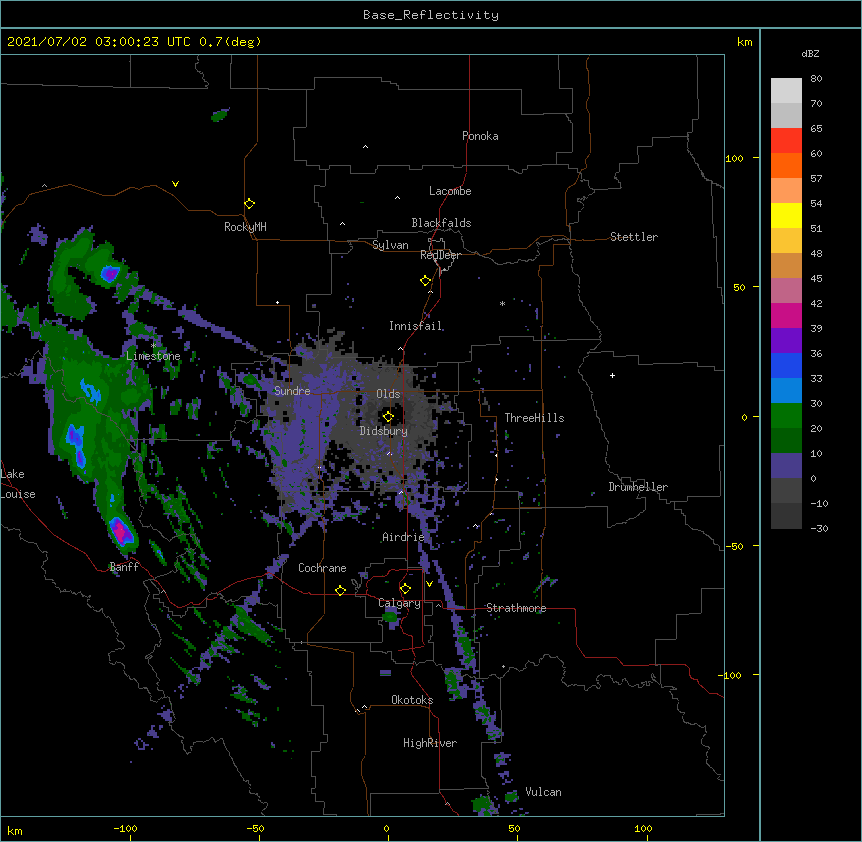Click the yellow V marker east of Calgary
Viewport: 862px width, 842px height.
click(x=429, y=584)
